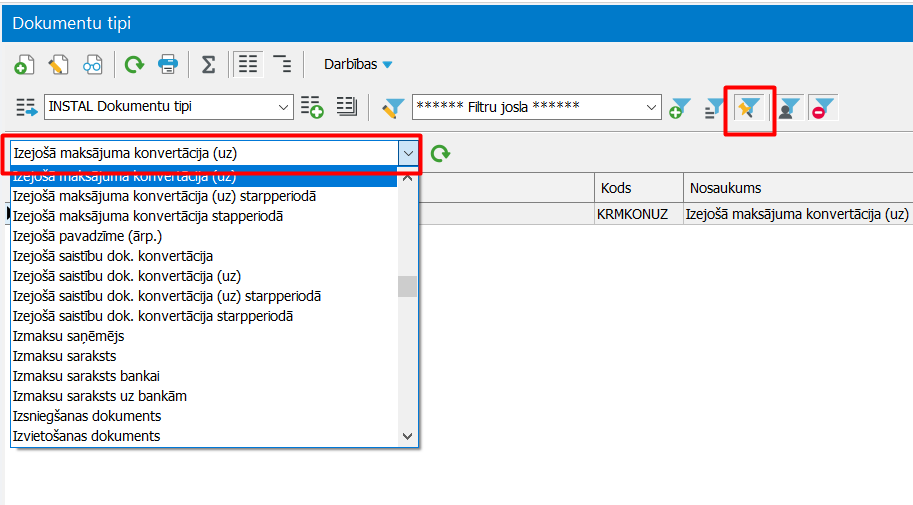Viewport: 913px width, 505px height.
Task: Click the remove filter red minus icon
Action: 823,108
